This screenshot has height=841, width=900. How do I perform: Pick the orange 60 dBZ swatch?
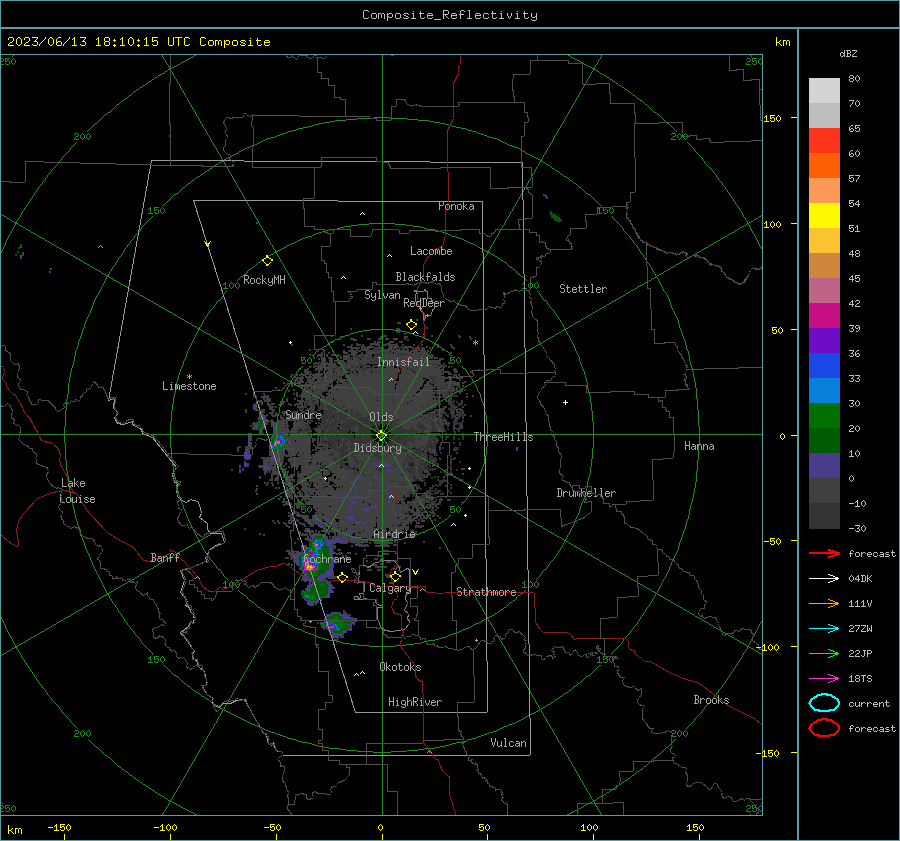824,165
